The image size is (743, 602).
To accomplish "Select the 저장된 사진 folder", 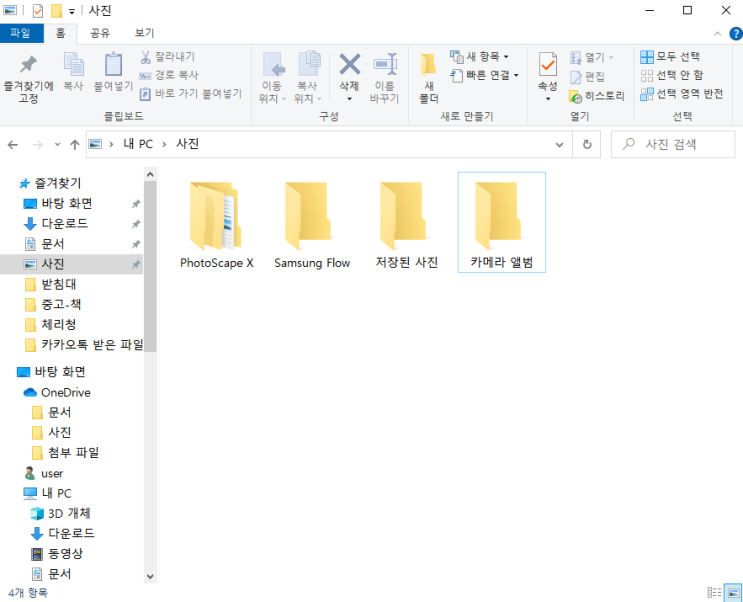I will (407, 223).
